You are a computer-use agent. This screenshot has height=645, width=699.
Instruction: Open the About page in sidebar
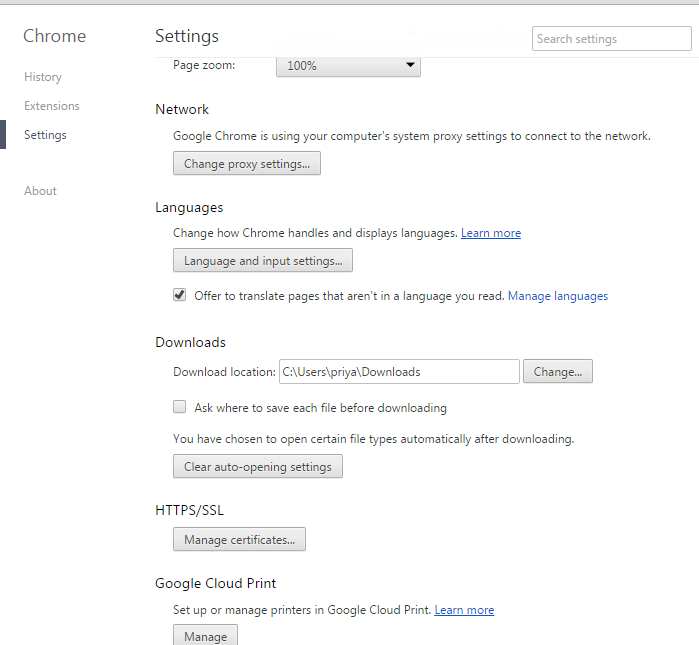point(40,191)
